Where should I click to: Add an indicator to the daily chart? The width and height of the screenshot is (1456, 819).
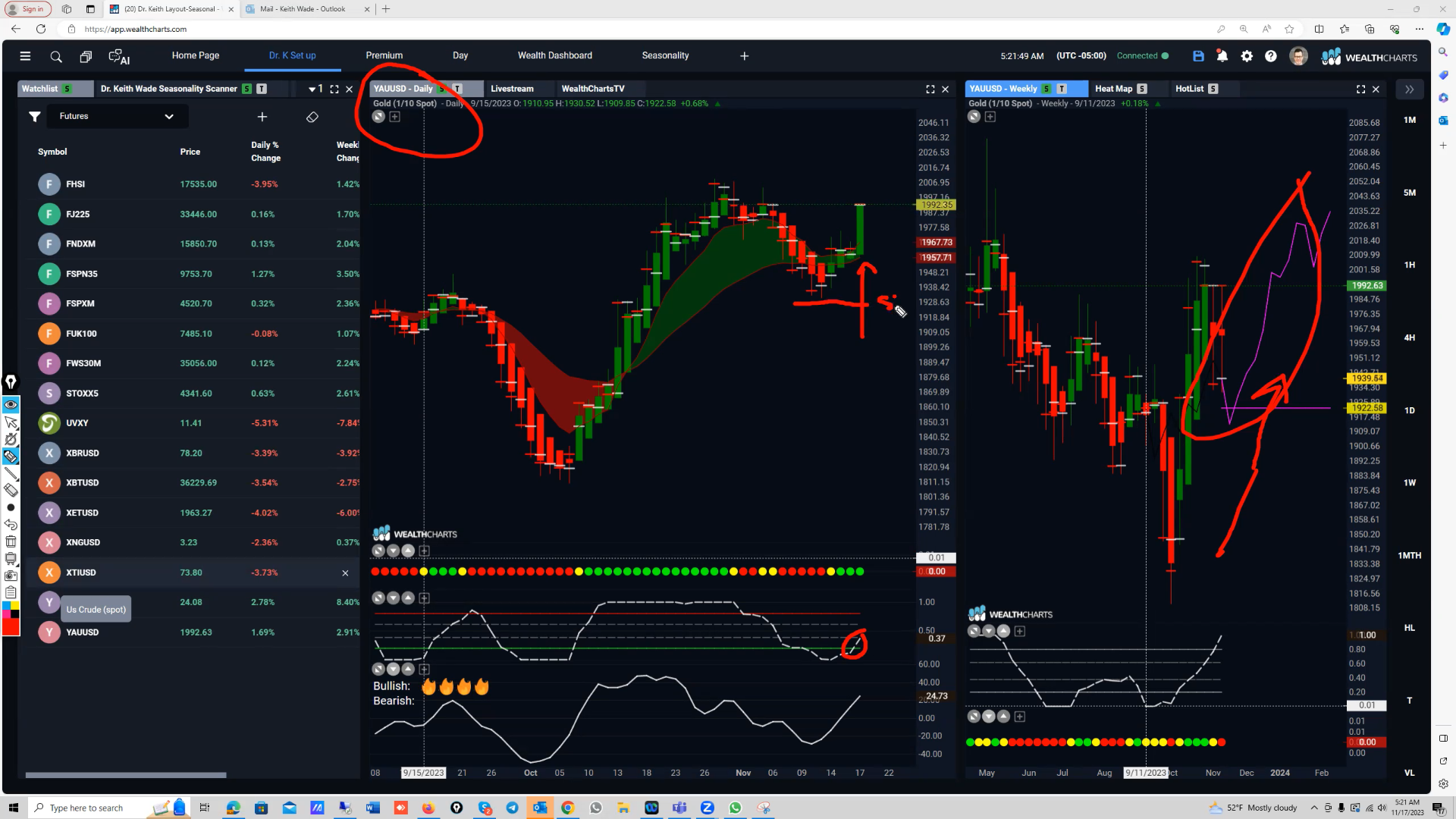(395, 117)
